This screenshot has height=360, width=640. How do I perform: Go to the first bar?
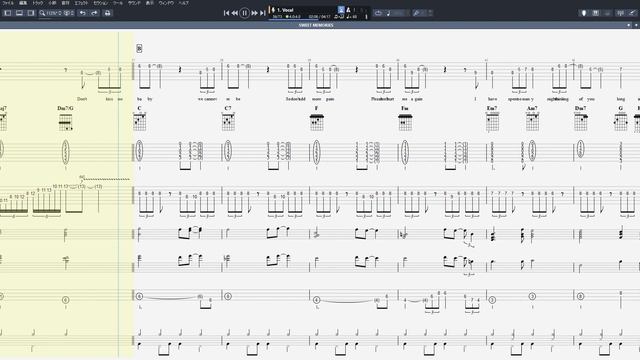227,13
